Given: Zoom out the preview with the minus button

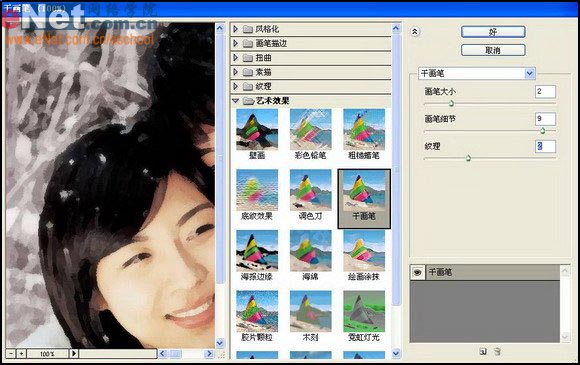Looking at the screenshot, I should [x=11, y=354].
